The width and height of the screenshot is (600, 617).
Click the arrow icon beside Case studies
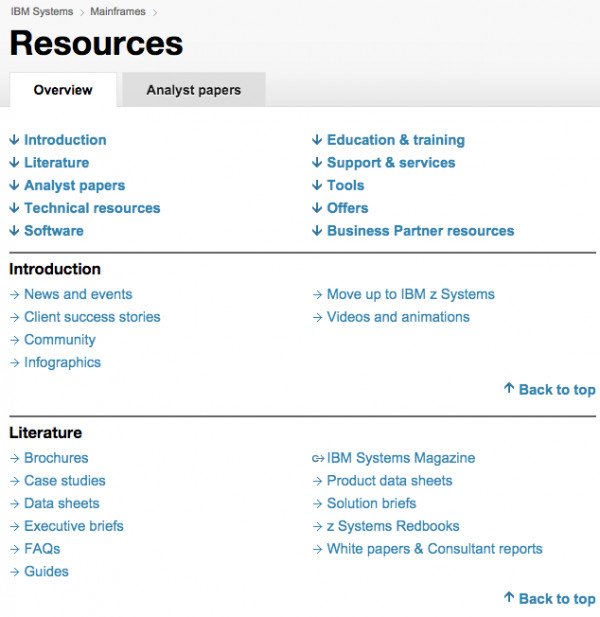coord(15,481)
